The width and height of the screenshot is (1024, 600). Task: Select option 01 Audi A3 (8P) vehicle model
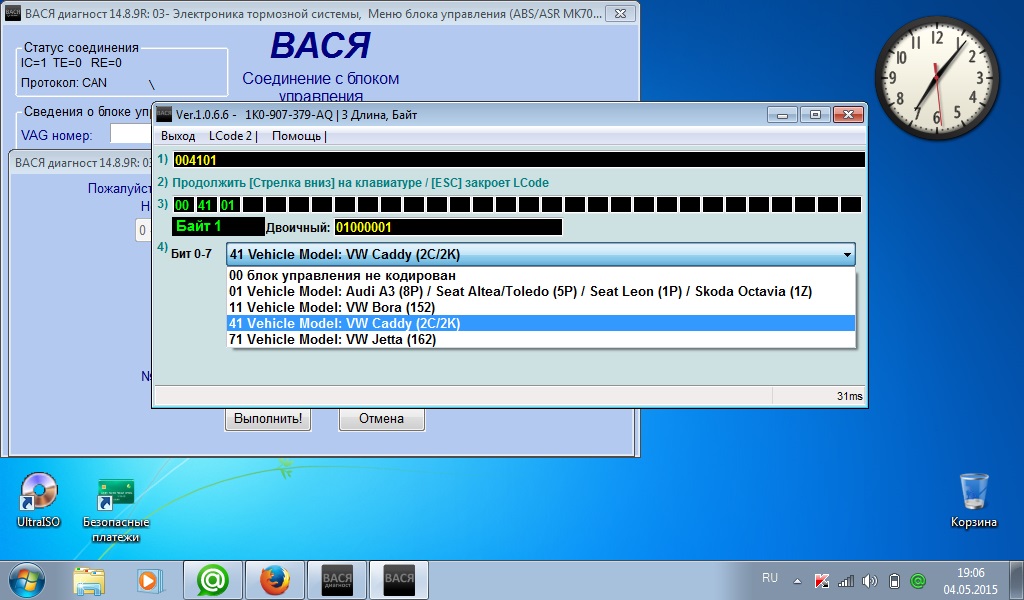click(541, 291)
